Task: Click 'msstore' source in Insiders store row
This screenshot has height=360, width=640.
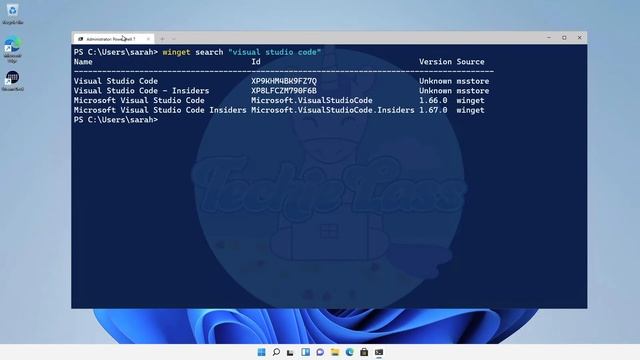Action: click(x=473, y=91)
